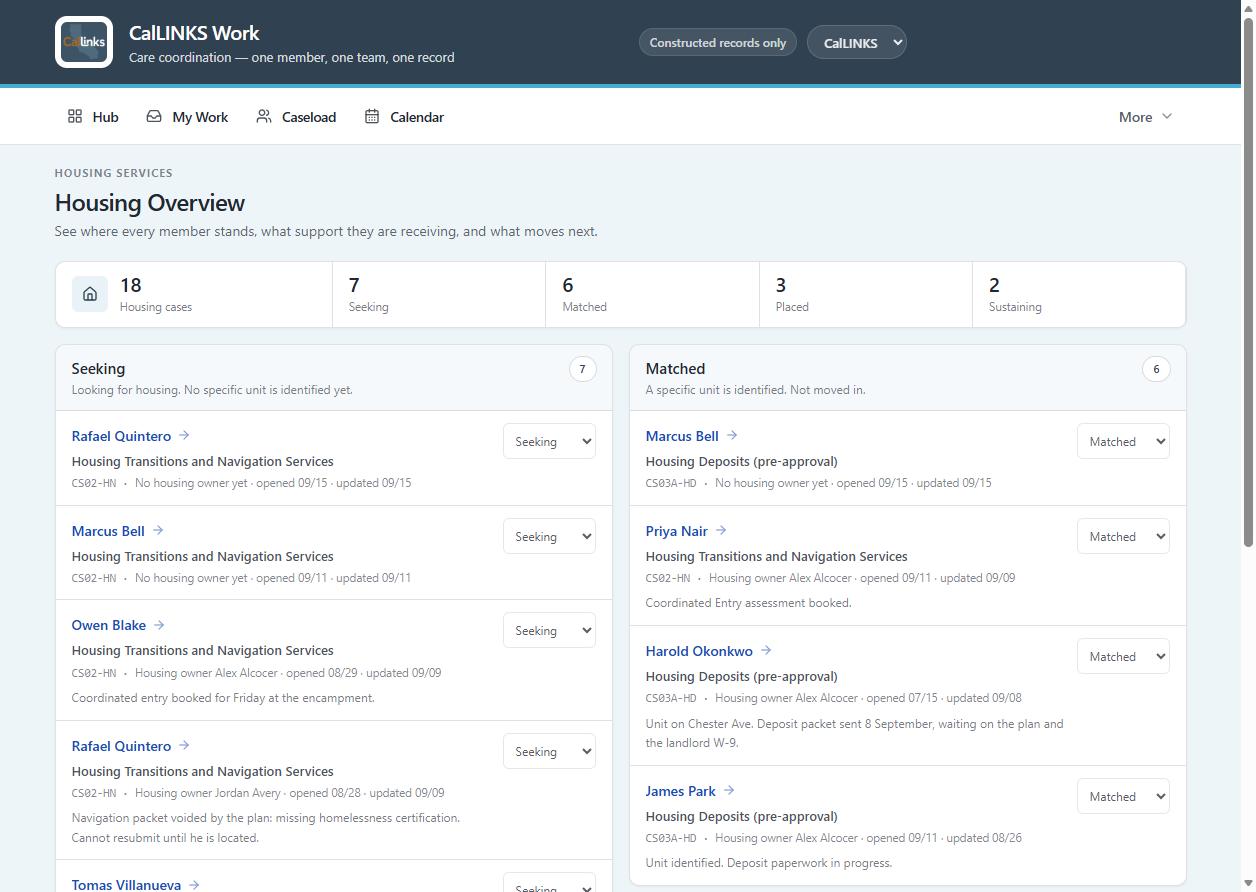Click note about coordinated entry booked Friday
Image resolution: width=1256 pixels, height=892 pixels.
pos(223,698)
